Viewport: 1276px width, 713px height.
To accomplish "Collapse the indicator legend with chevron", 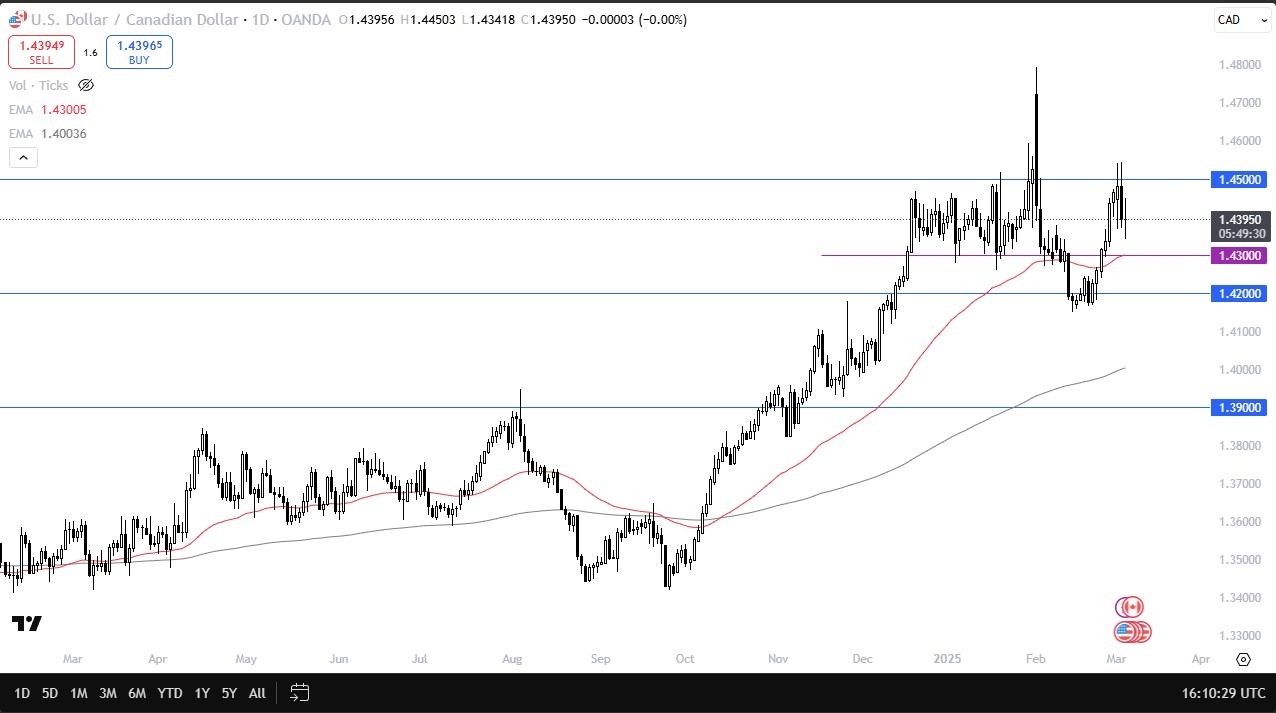I will 22,157.
